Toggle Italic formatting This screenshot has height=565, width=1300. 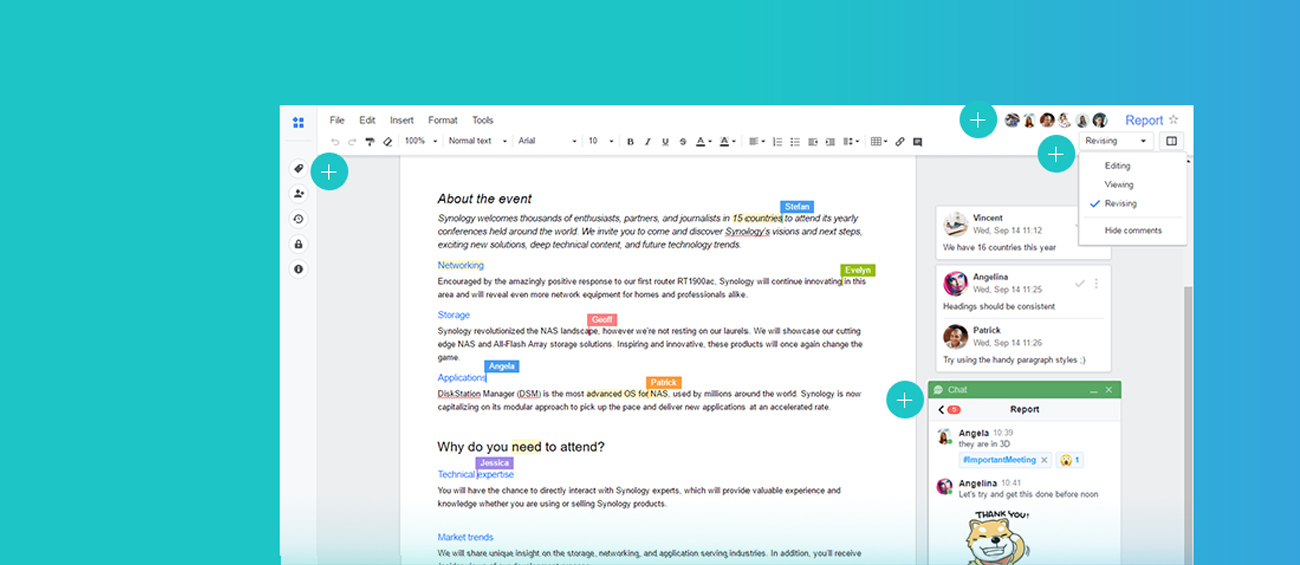(647, 142)
